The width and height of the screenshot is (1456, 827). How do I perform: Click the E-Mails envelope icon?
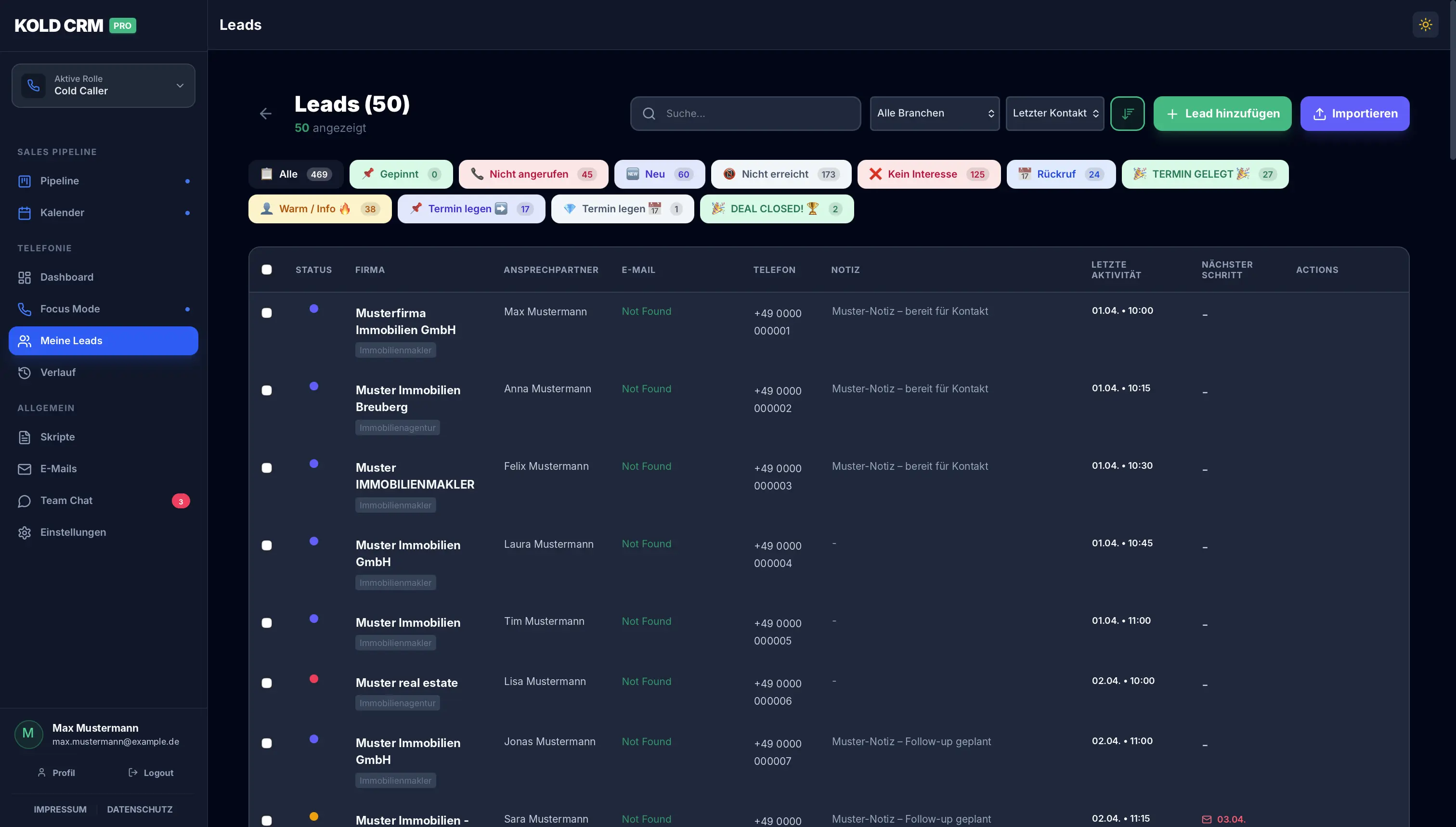click(x=25, y=468)
